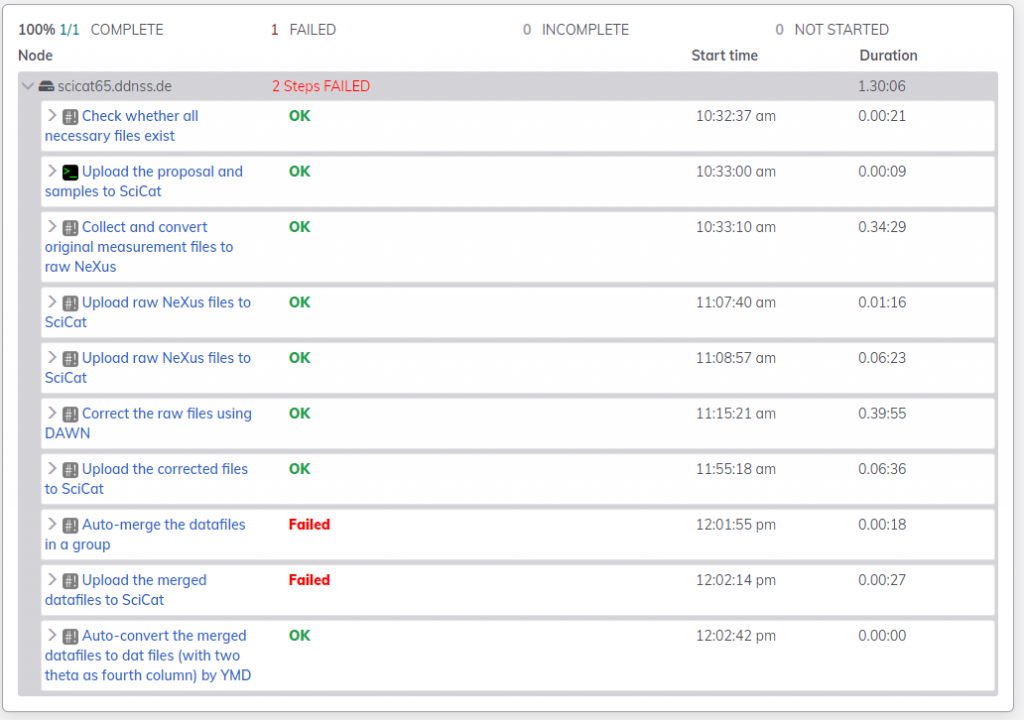Click script icon of NeXus upload step at 11:07:40

click(x=70, y=303)
